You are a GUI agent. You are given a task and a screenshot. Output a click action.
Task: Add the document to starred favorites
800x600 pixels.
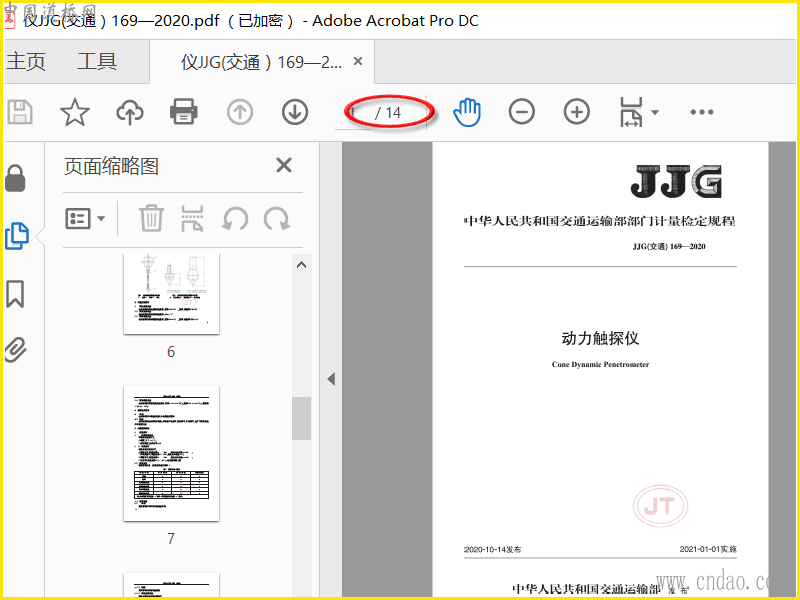(x=74, y=112)
